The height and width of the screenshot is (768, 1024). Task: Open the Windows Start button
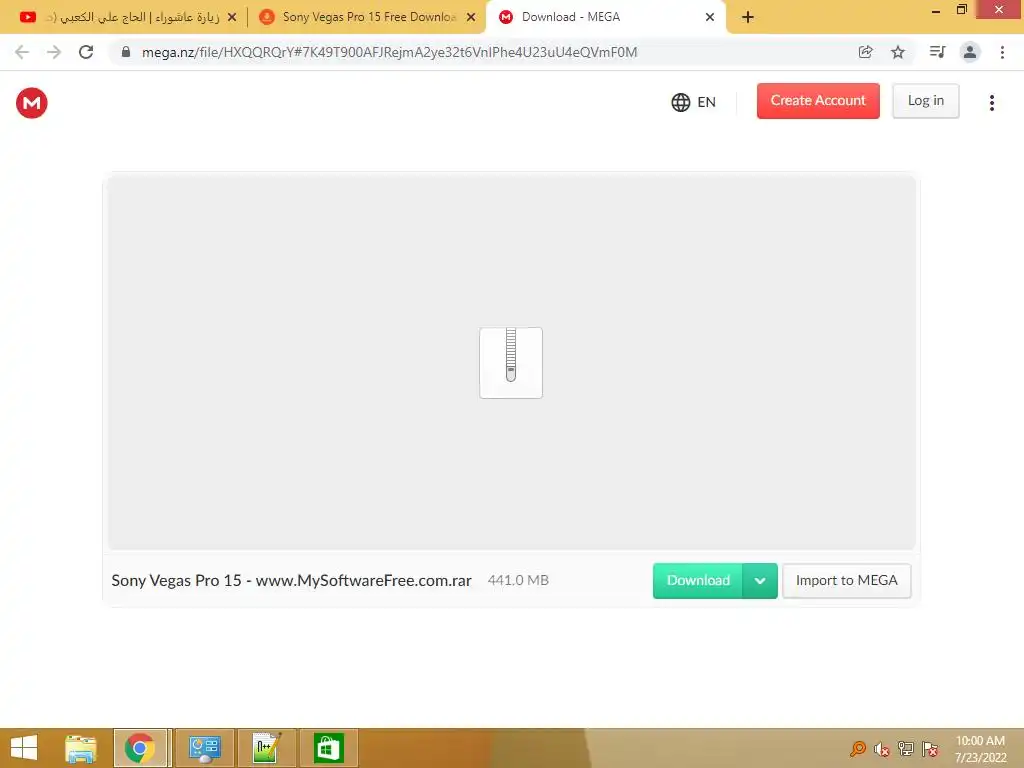[24, 748]
